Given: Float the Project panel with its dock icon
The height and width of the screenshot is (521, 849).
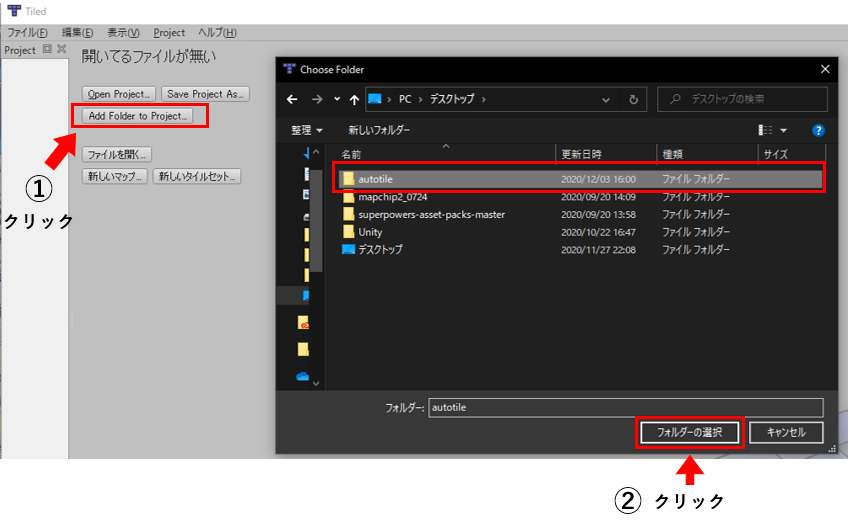Looking at the screenshot, I should (x=47, y=49).
